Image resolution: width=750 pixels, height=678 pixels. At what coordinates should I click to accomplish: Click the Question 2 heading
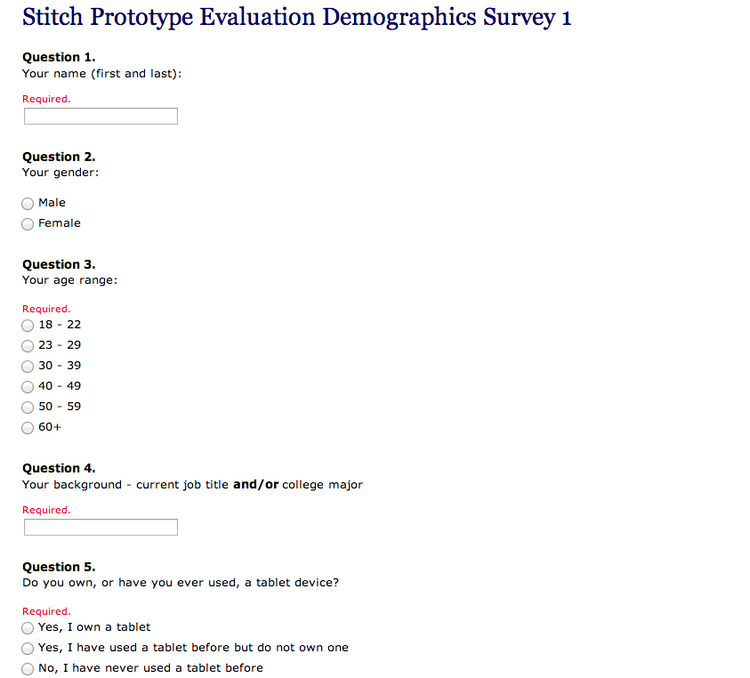pos(59,156)
